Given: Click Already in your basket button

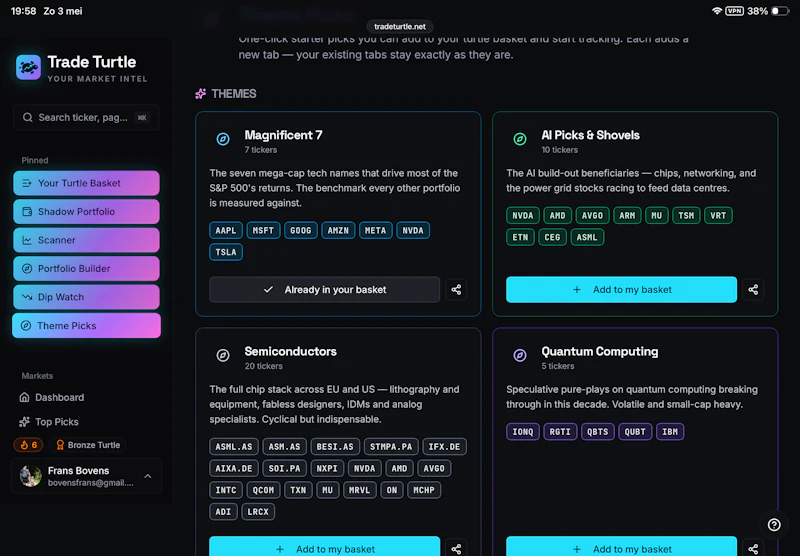Looking at the screenshot, I should (324, 290).
